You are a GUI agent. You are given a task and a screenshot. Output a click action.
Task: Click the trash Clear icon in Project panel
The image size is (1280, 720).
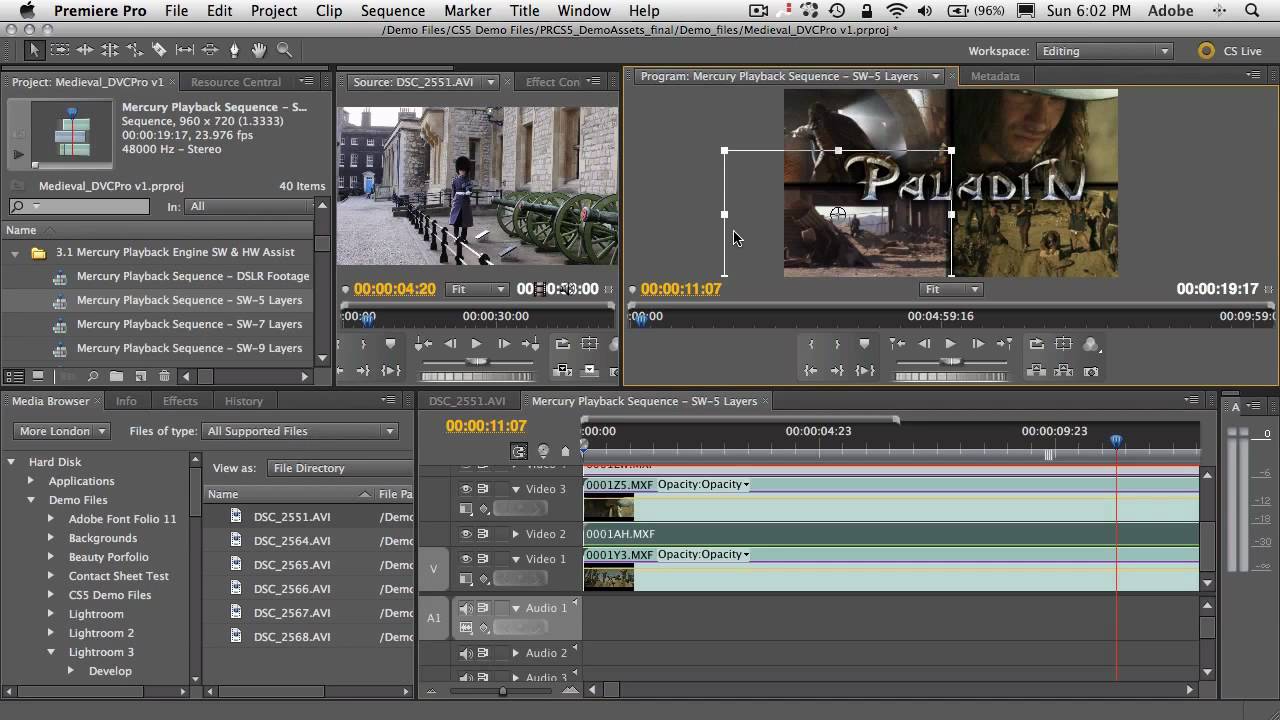(x=165, y=376)
